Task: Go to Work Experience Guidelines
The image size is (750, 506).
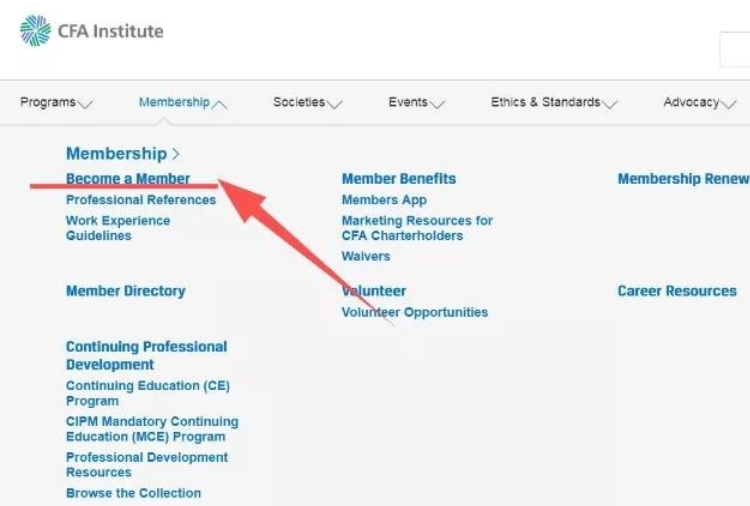Action: click(x=118, y=228)
